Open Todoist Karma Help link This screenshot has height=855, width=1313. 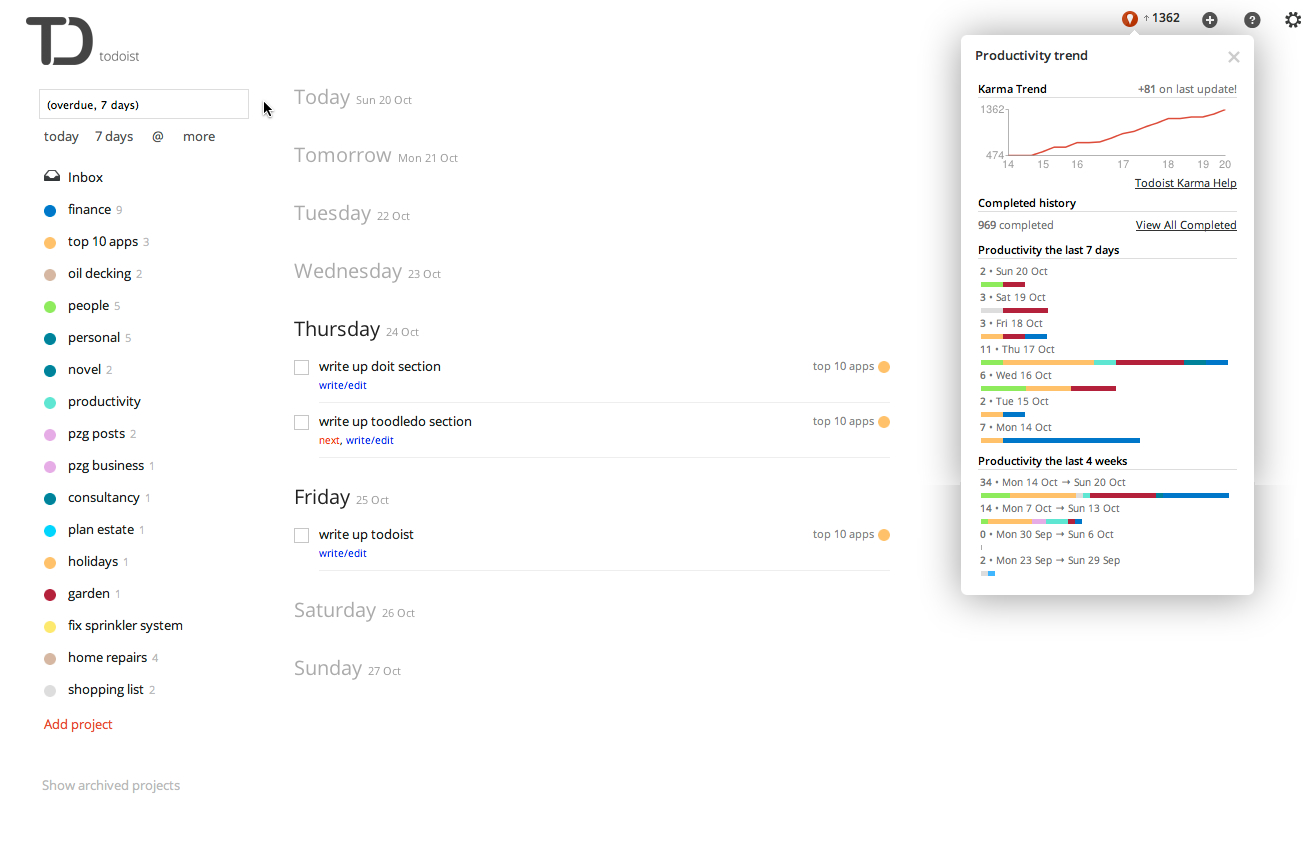(1185, 183)
